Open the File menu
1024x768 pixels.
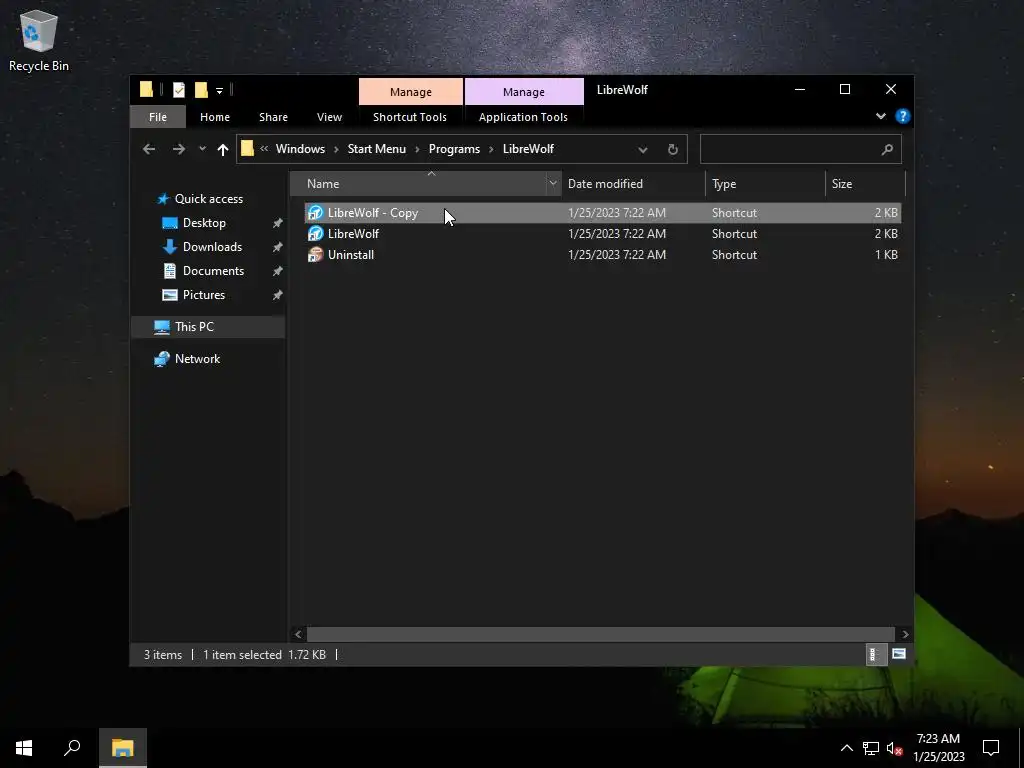click(157, 117)
